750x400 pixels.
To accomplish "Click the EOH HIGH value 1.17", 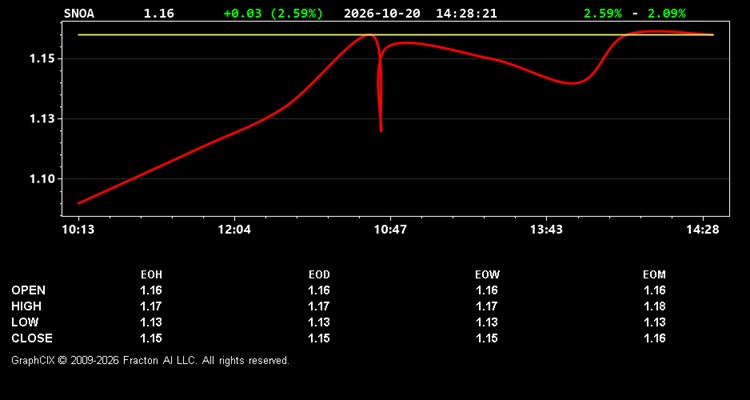I will (x=151, y=306).
